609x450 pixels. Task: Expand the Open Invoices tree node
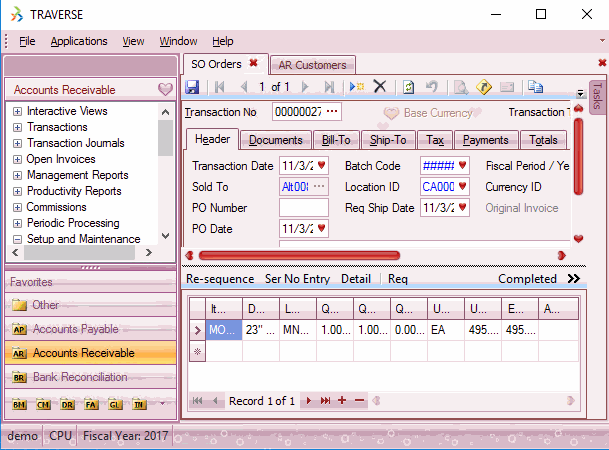coord(17,159)
